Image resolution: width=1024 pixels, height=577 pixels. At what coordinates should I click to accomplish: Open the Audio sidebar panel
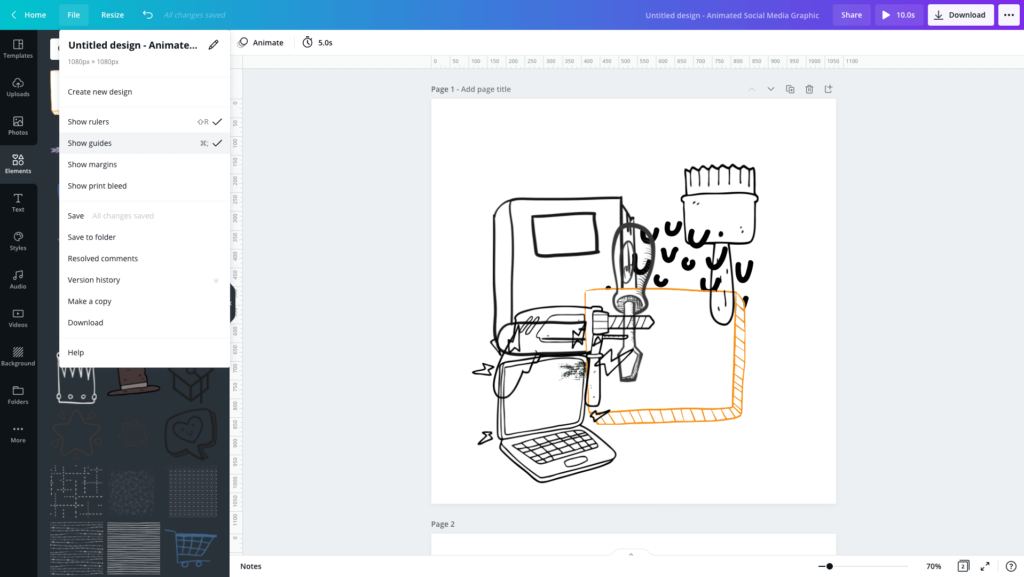point(18,279)
